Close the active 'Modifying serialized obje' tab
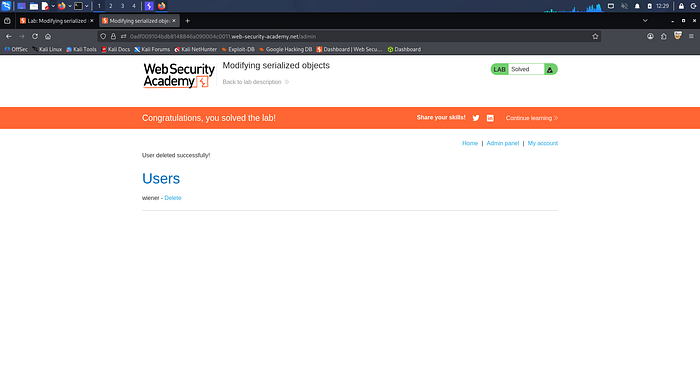Screen dimensions: 700x366 pyautogui.click(x=174, y=21)
